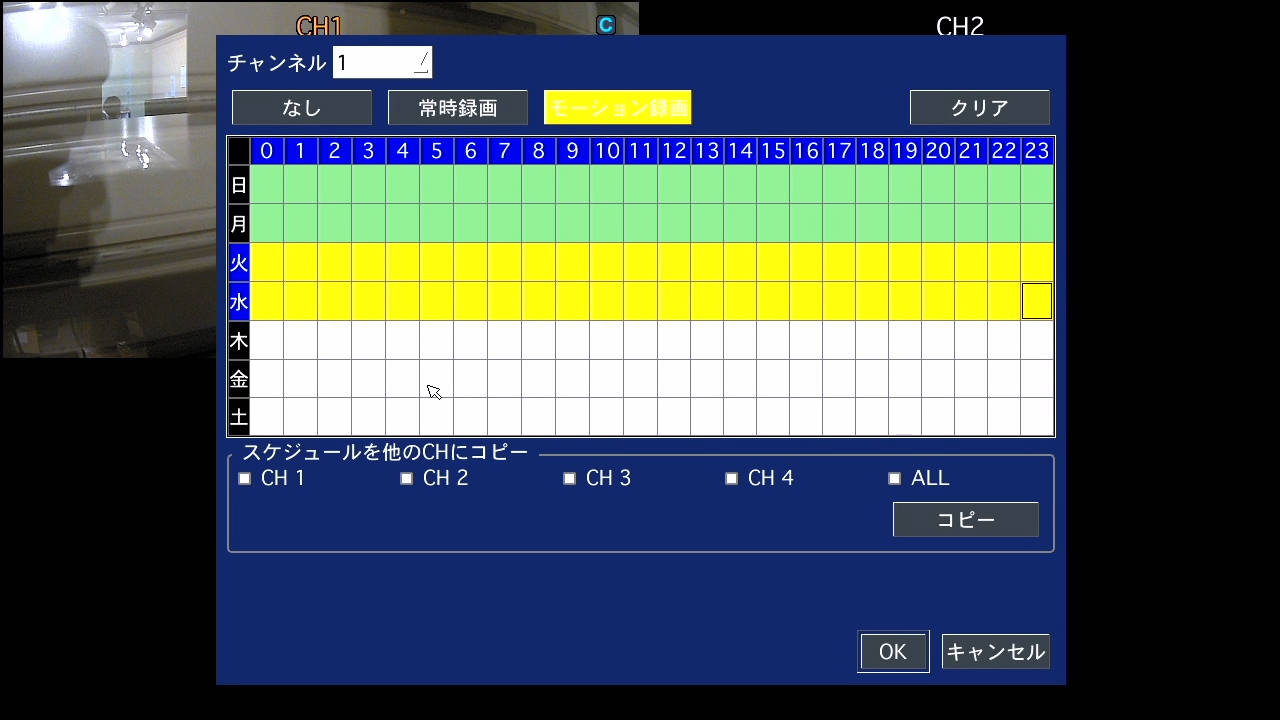1280x720 pixels.
Task: Click the コピー copy button
Action: [966, 520]
